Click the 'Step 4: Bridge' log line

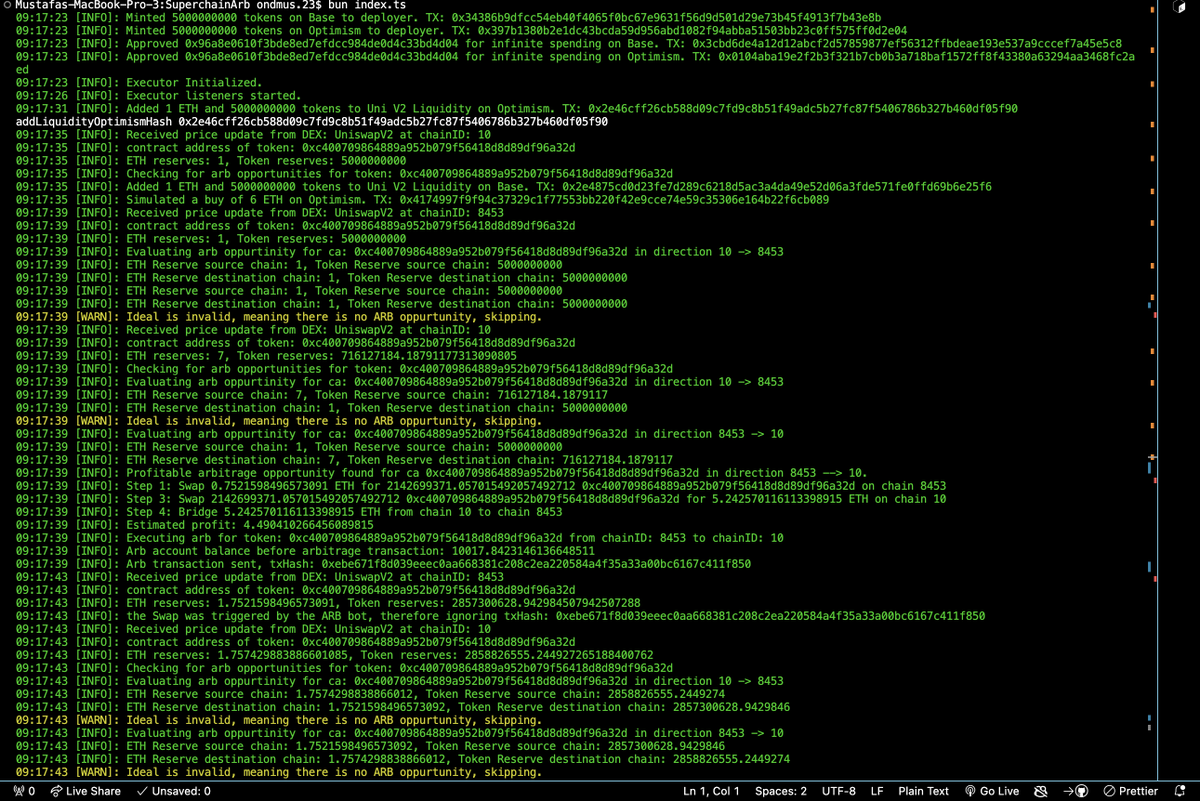[289, 512]
